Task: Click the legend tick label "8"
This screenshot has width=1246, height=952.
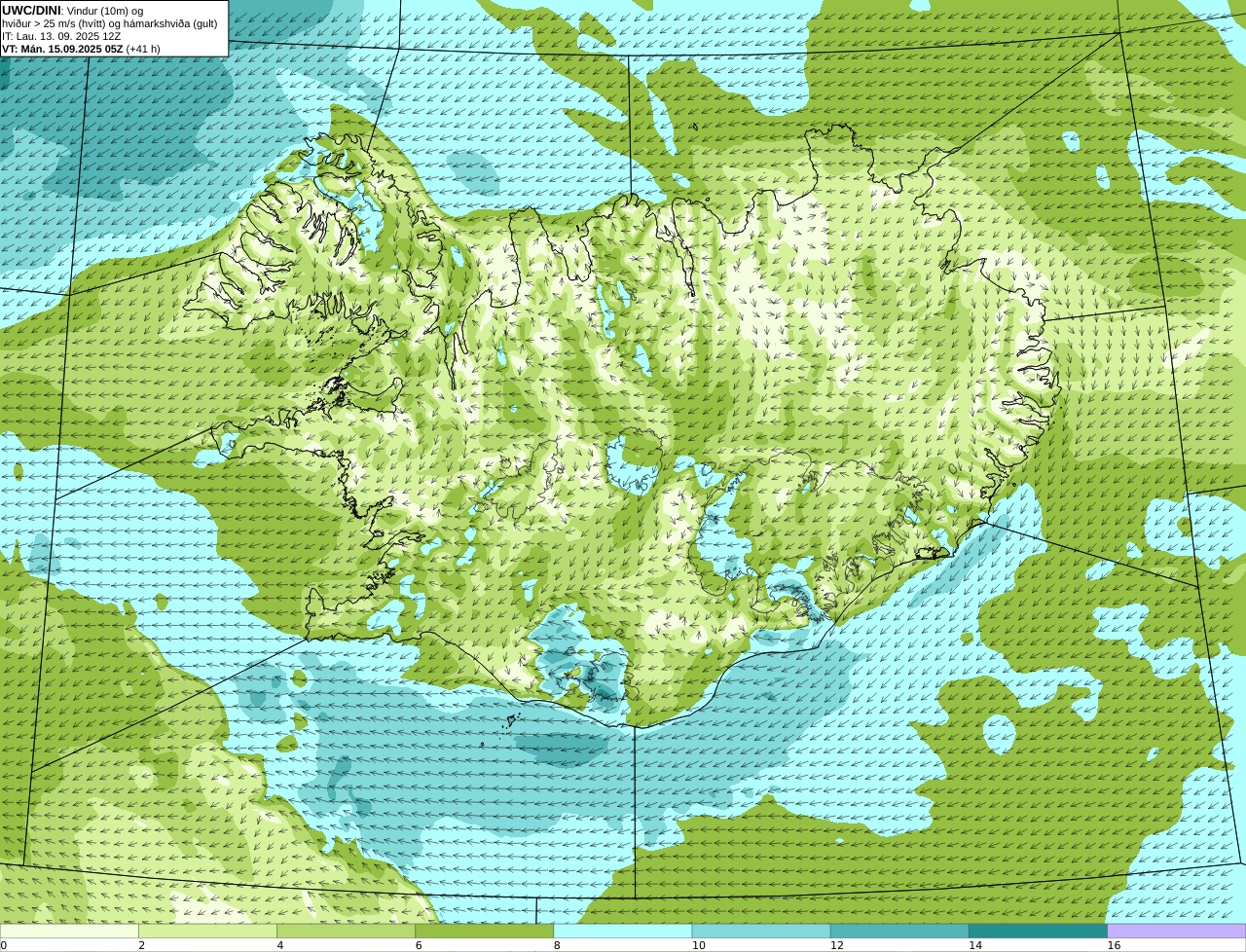Action: point(557,945)
